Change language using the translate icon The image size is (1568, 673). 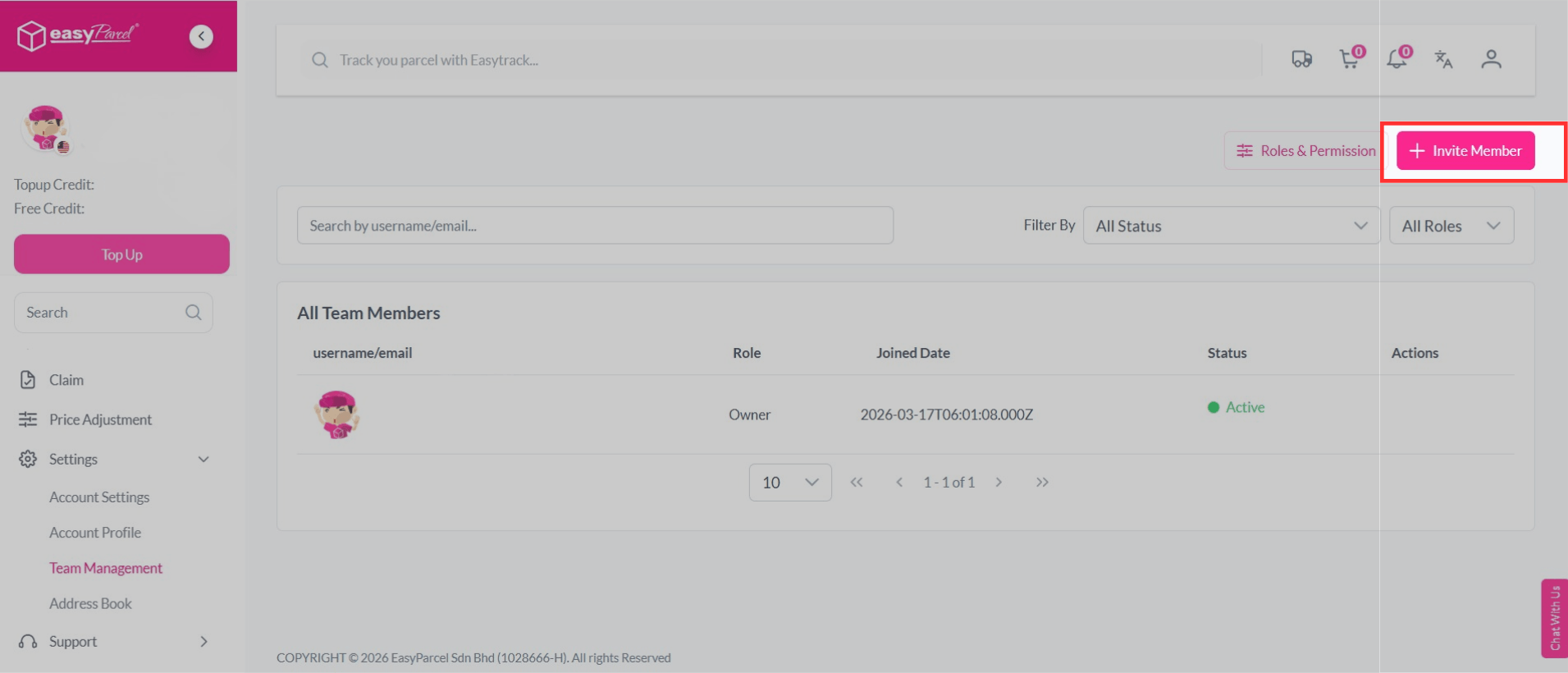tap(1443, 59)
